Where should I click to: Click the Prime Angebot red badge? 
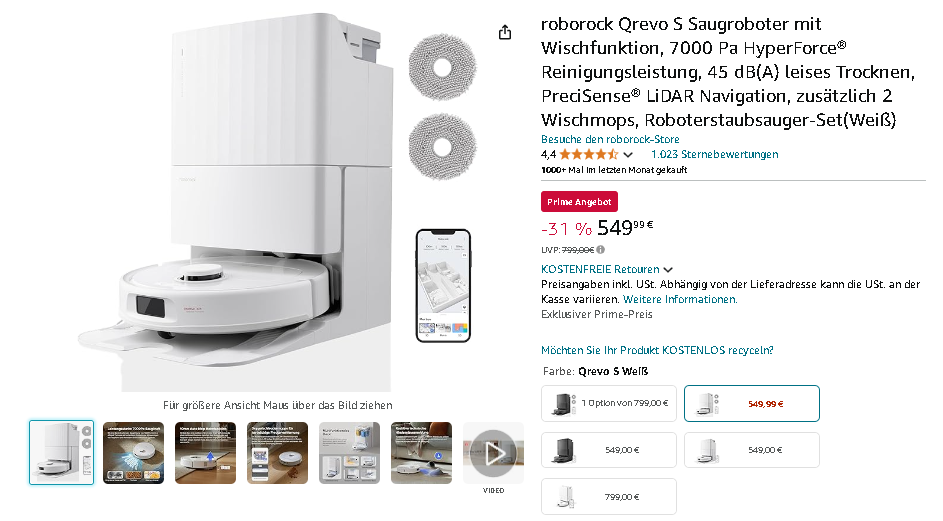point(579,202)
